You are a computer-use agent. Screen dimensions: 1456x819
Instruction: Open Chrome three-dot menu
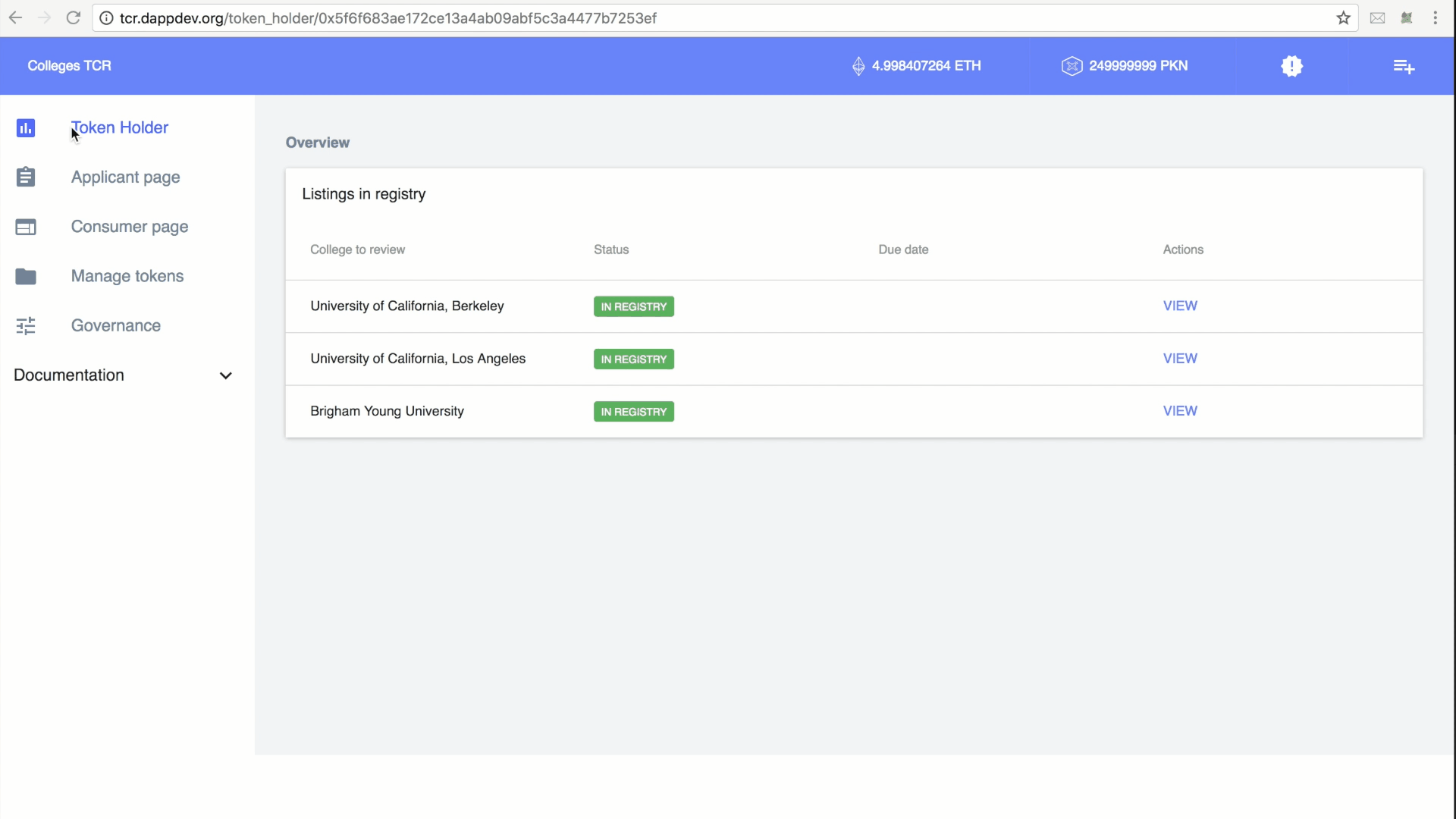click(1436, 17)
